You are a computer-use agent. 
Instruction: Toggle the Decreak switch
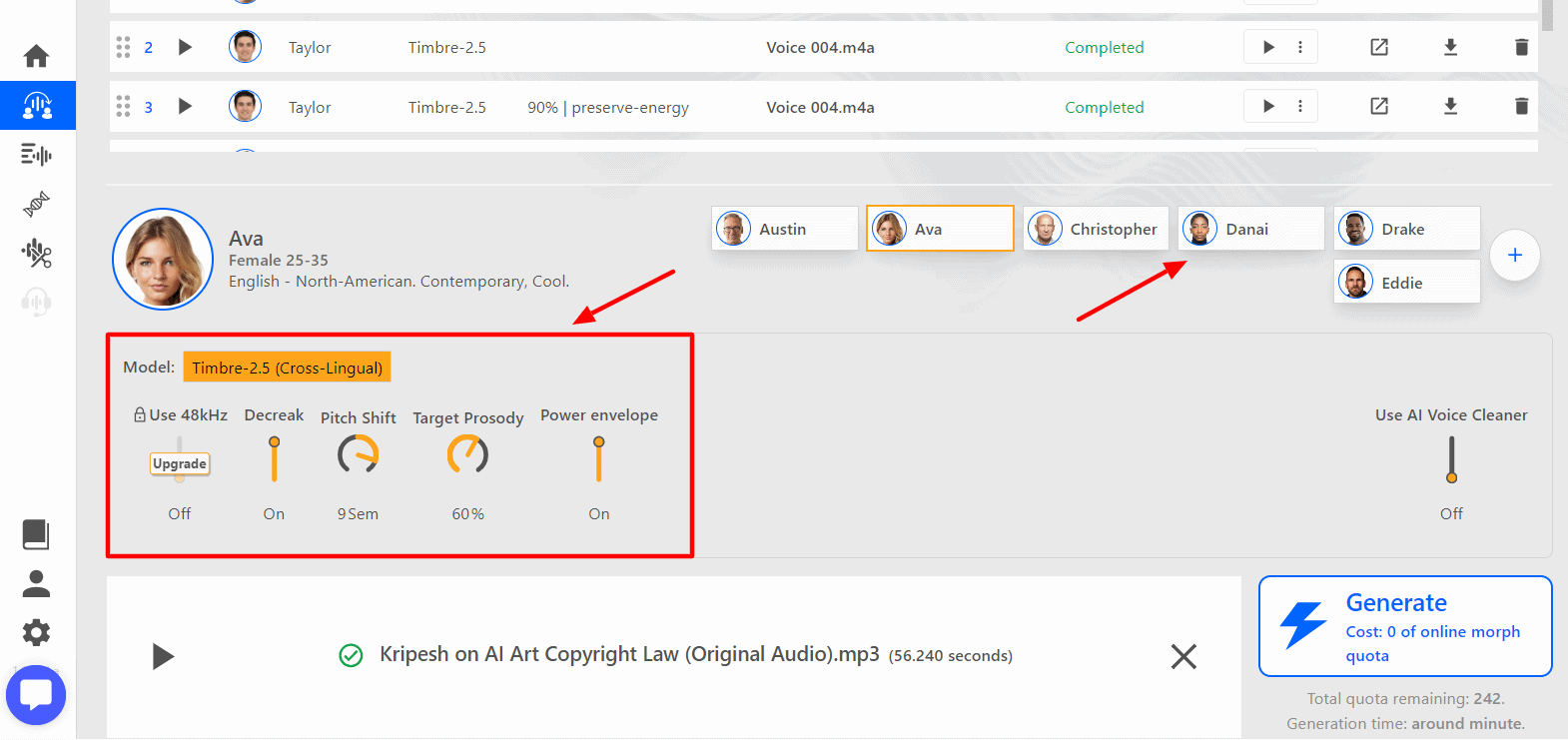274,458
